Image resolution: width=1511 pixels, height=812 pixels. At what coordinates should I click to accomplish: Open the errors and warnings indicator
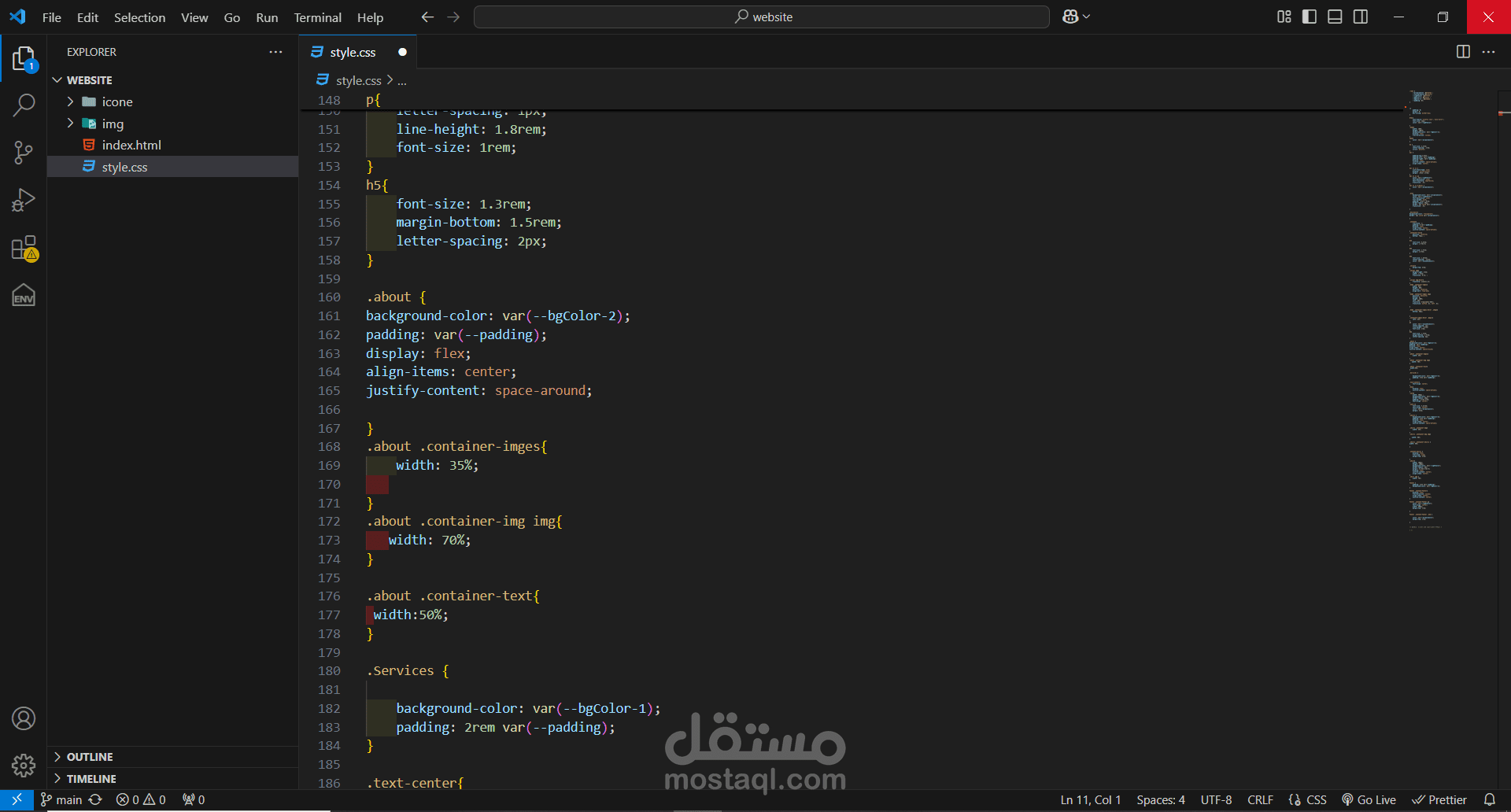coord(141,799)
